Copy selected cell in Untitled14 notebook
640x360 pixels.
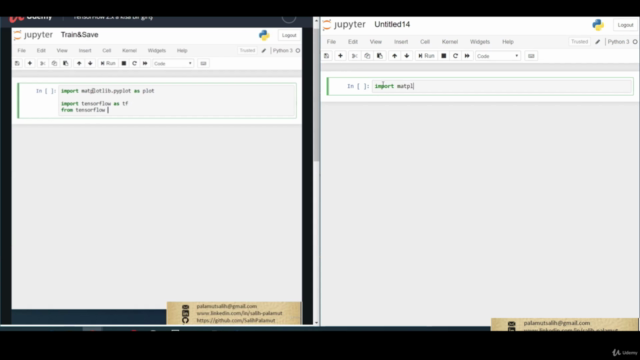(x=367, y=56)
